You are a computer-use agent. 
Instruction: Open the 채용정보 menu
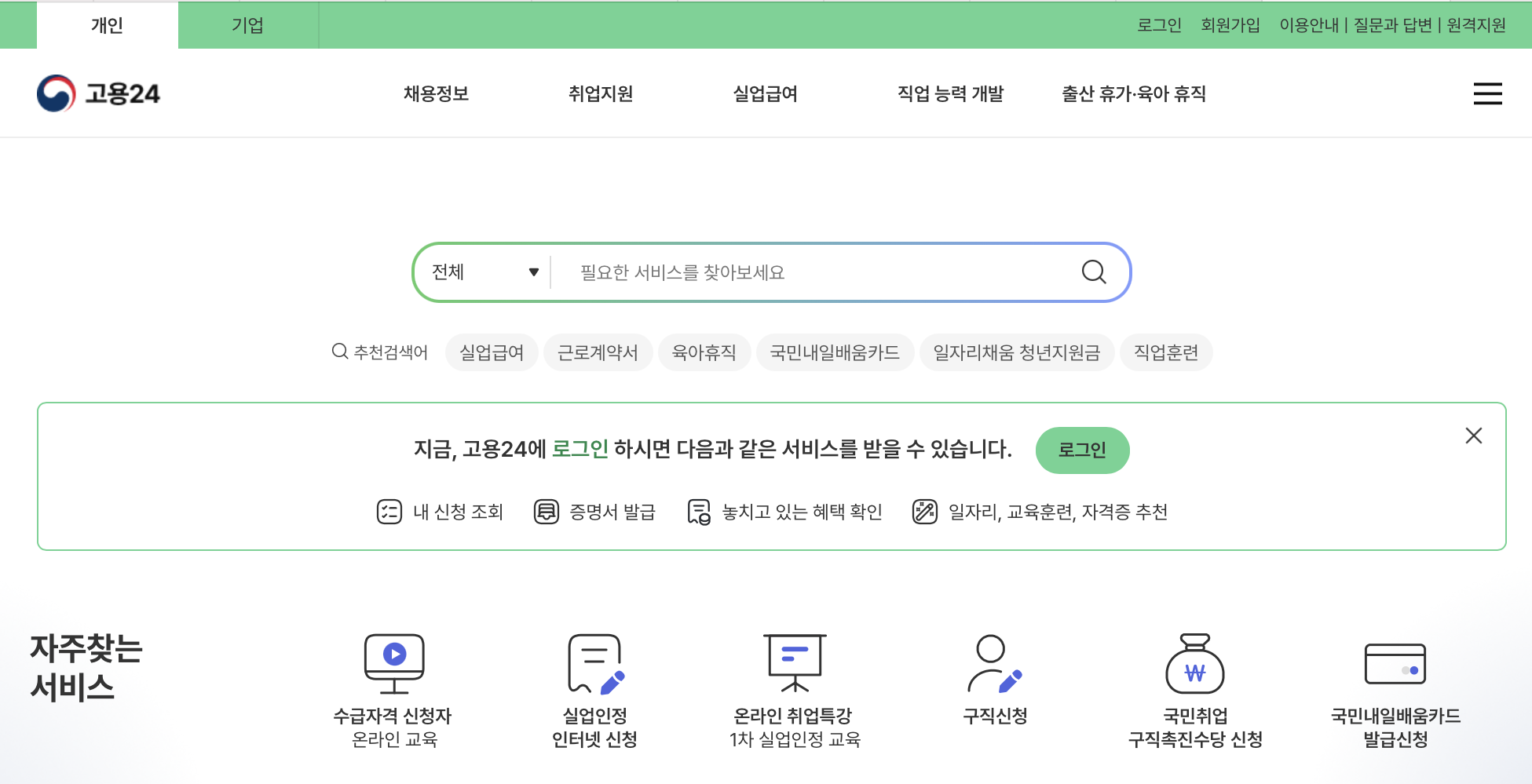[435, 93]
